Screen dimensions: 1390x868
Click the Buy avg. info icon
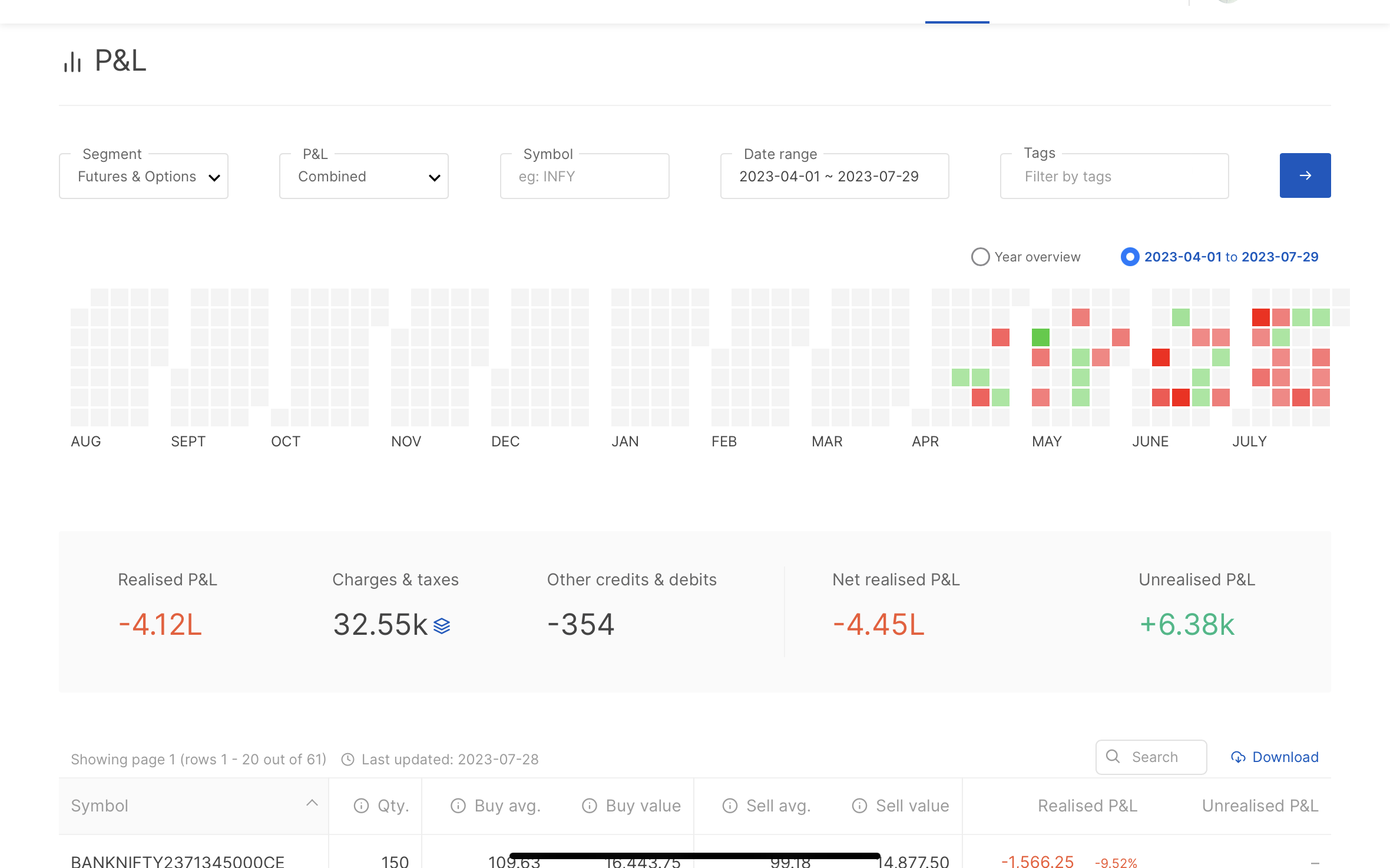coord(458,806)
